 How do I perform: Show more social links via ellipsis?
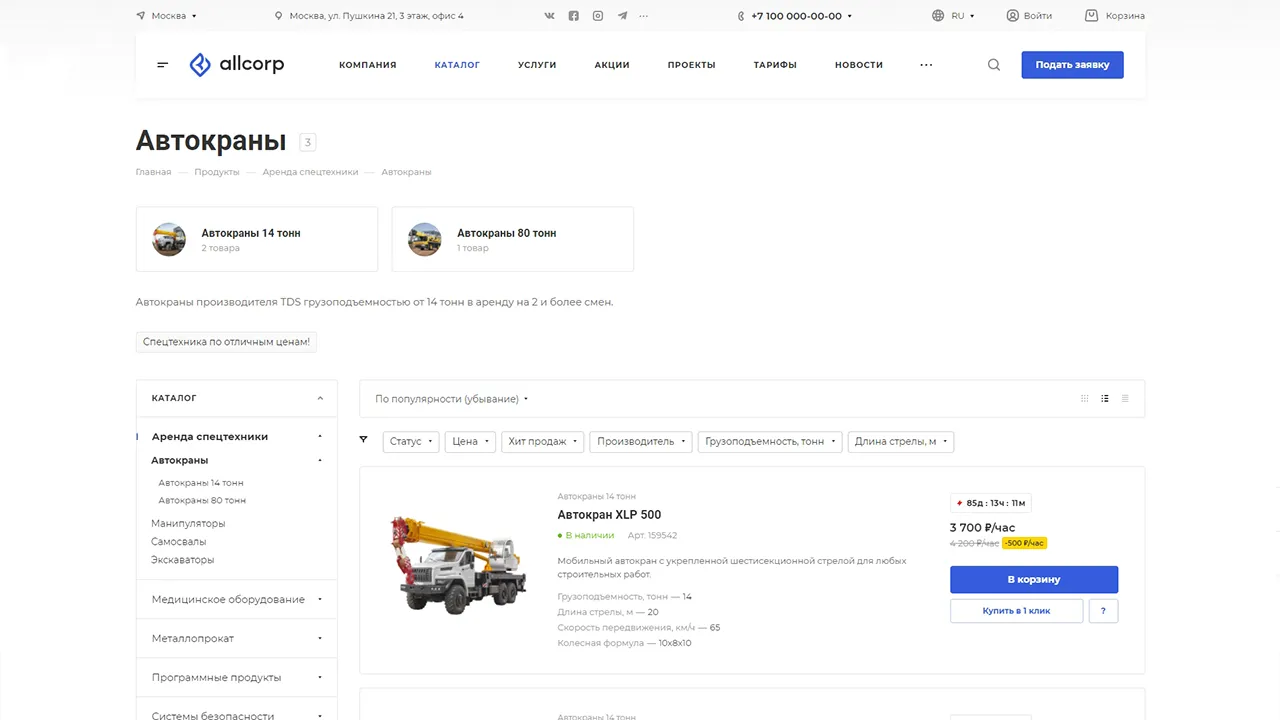point(643,16)
